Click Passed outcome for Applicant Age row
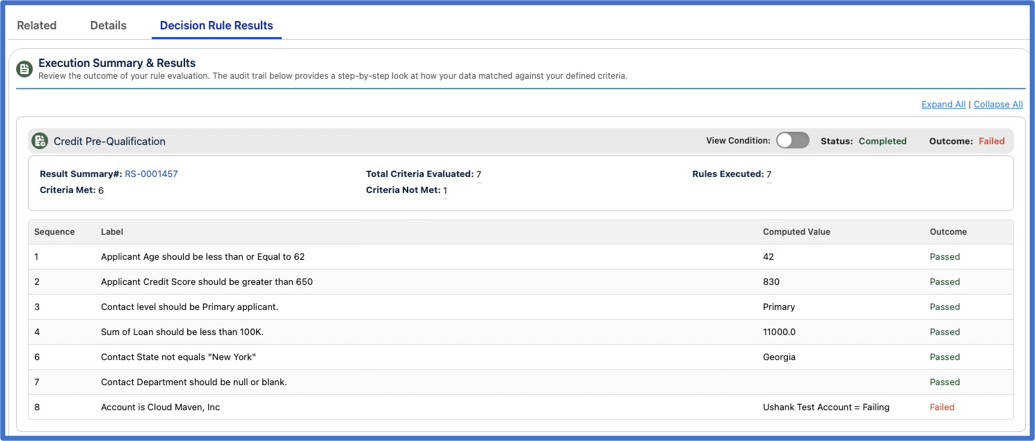Image resolution: width=1035 pixels, height=441 pixels. 945,257
